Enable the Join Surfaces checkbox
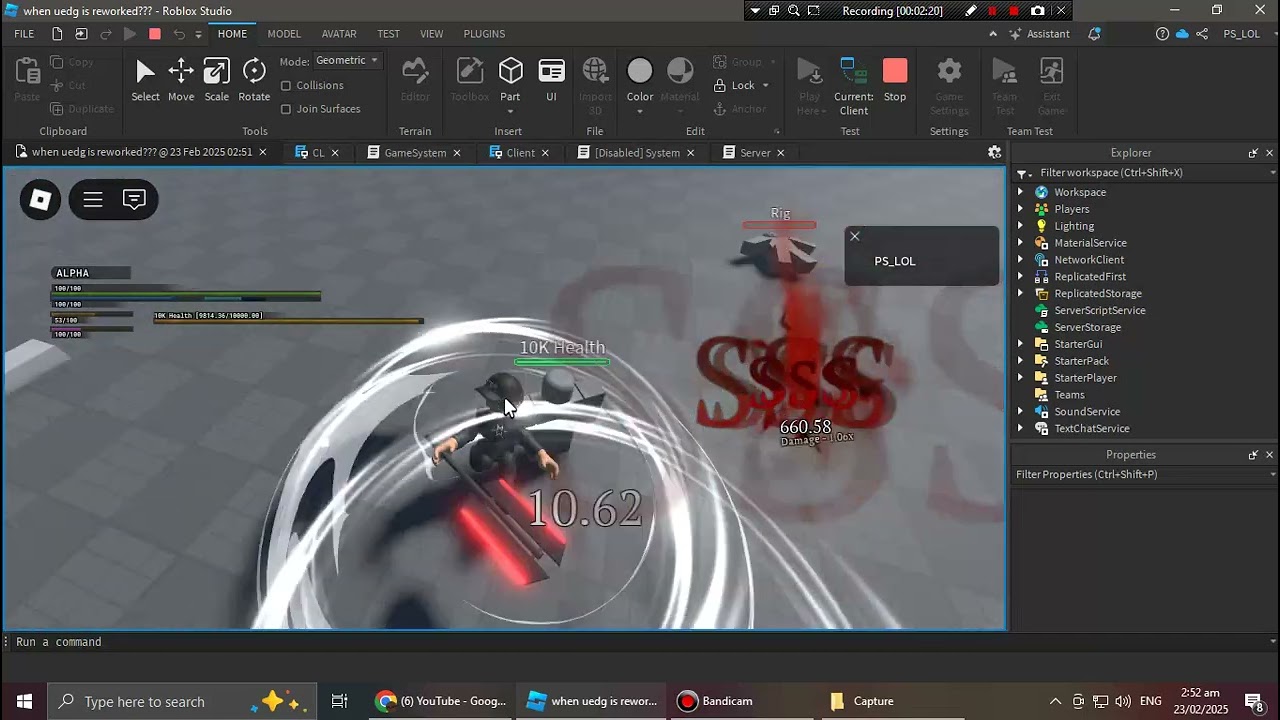The height and width of the screenshot is (720, 1280). (x=286, y=109)
